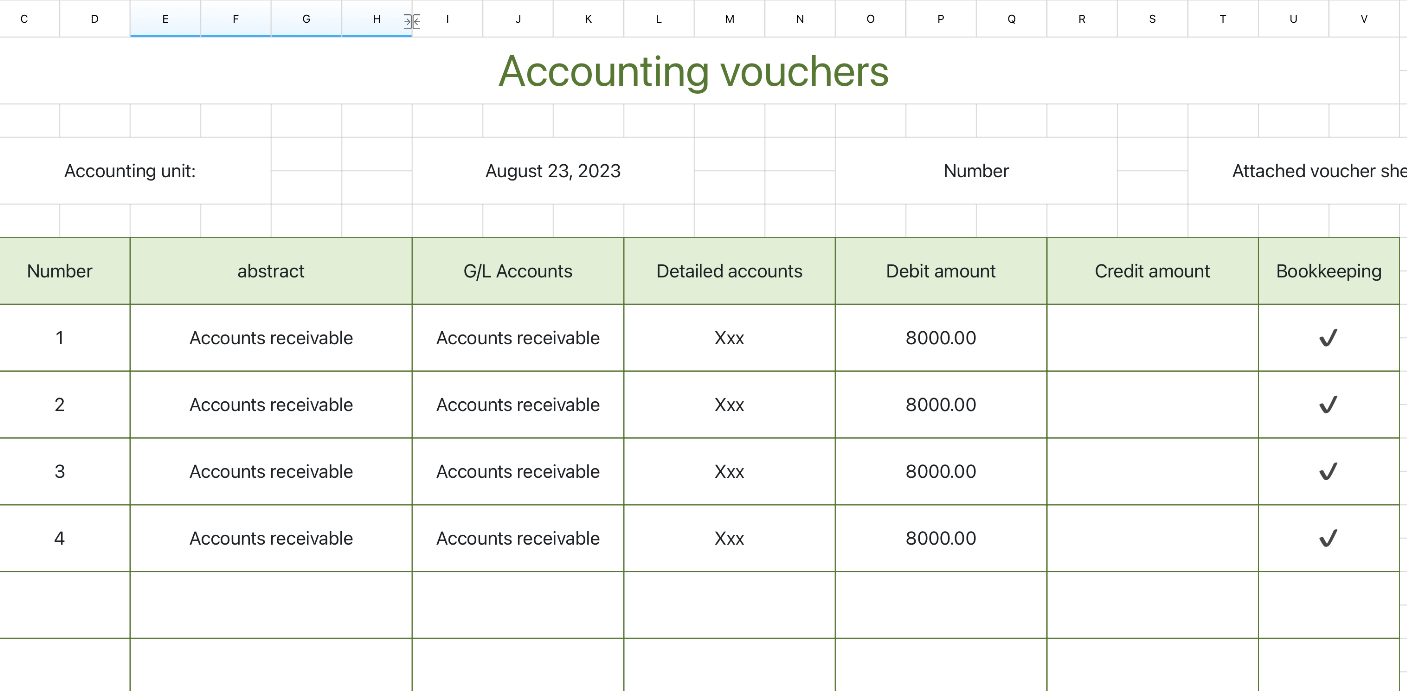
Task: Click the Detailed accounts header
Action: [x=729, y=271]
